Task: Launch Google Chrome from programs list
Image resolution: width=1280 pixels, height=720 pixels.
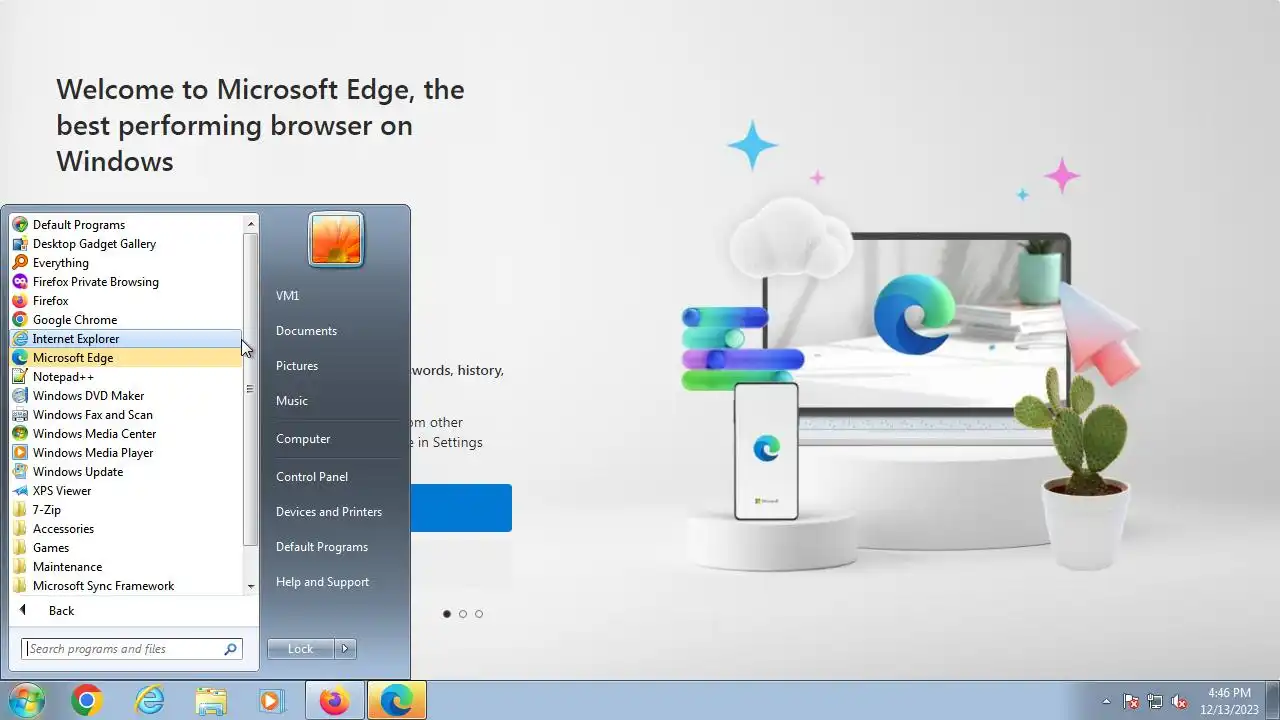Action: pyautogui.click(x=126, y=320)
